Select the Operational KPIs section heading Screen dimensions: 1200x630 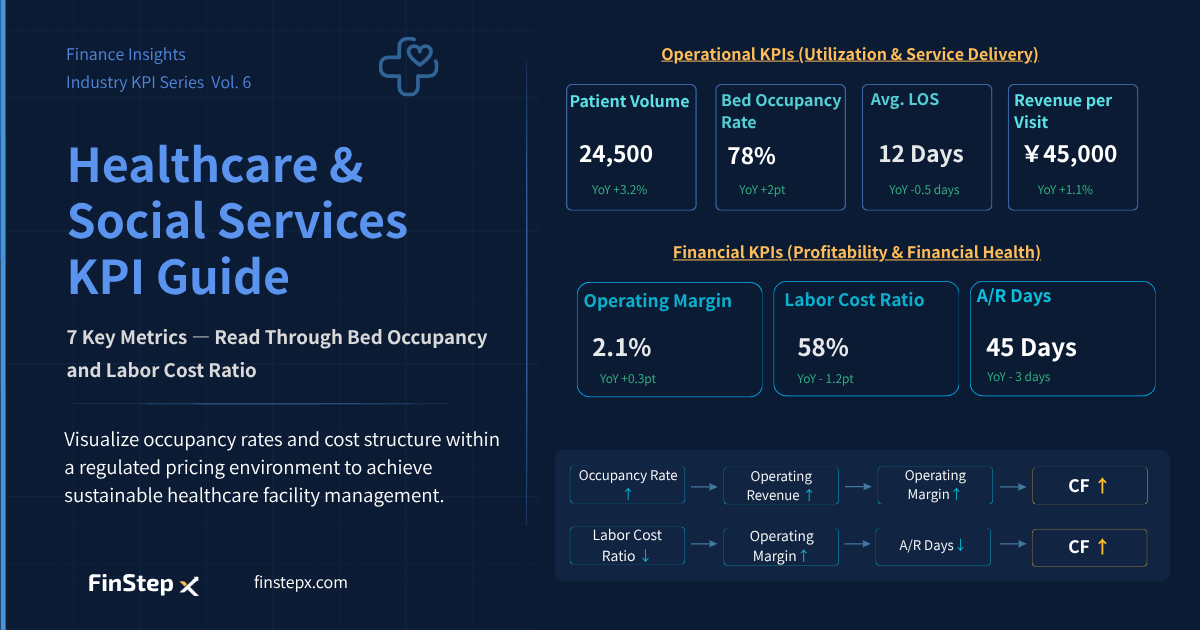pos(849,54)
